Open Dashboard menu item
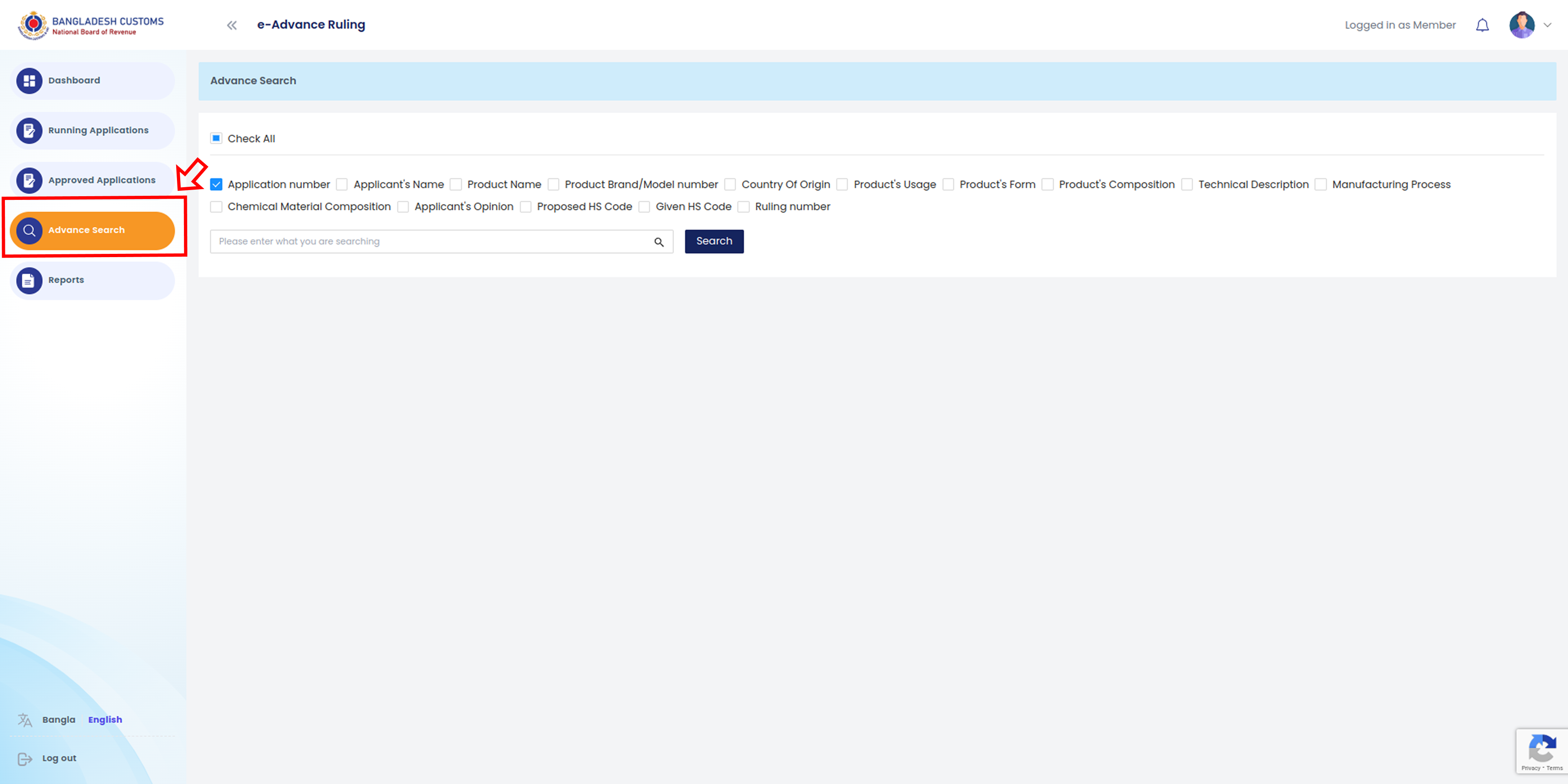1568x784 pixels. [x=92, y=81]
